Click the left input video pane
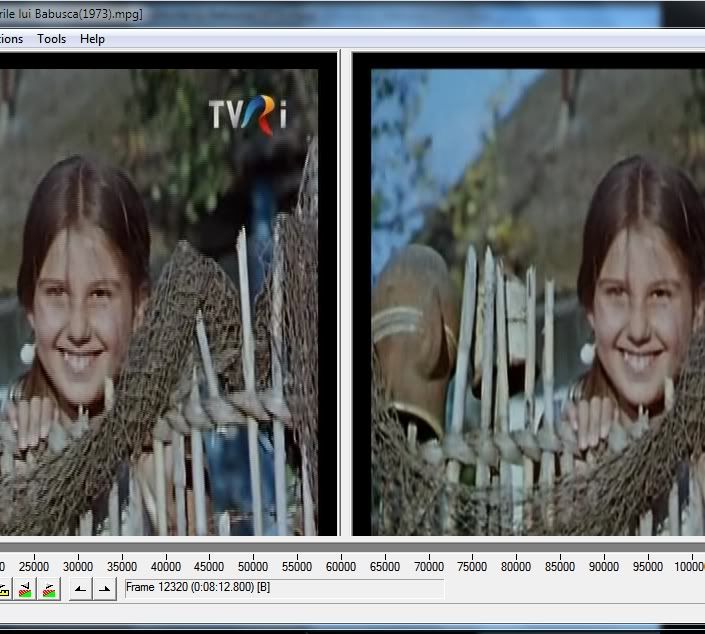 160,300
